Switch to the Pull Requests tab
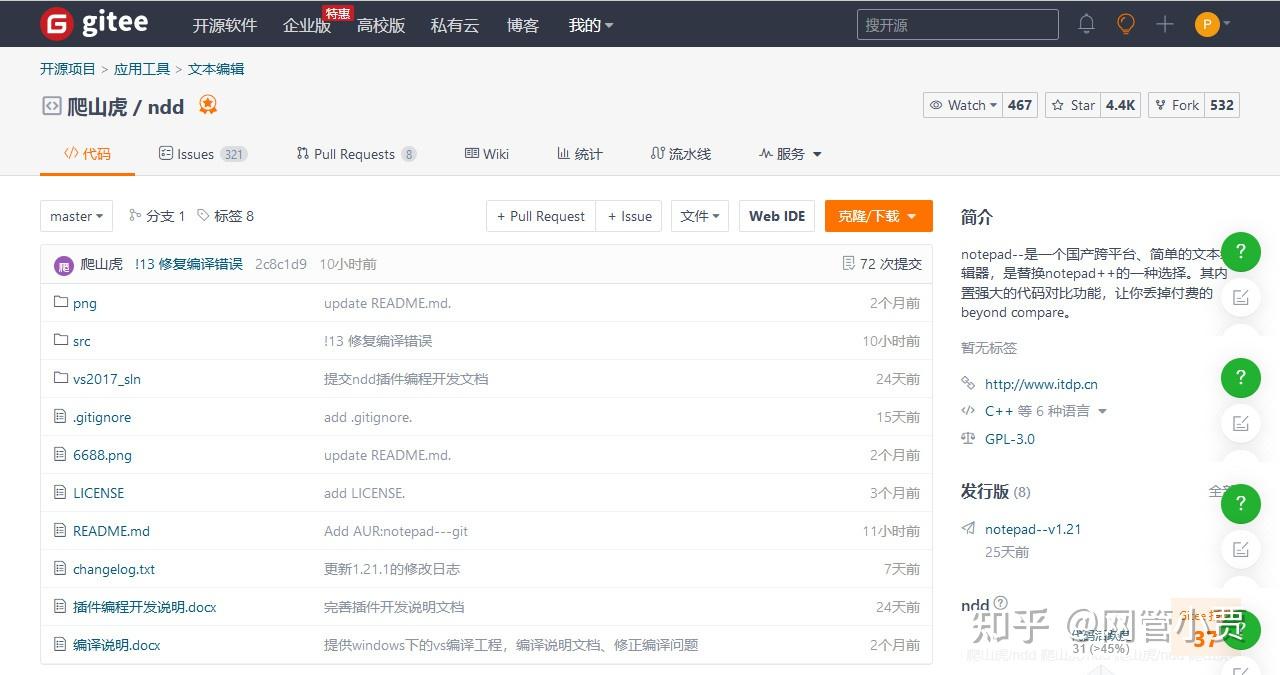Image resolution: width=1280 pixels, height=675 pixels. tap(356, 154)
